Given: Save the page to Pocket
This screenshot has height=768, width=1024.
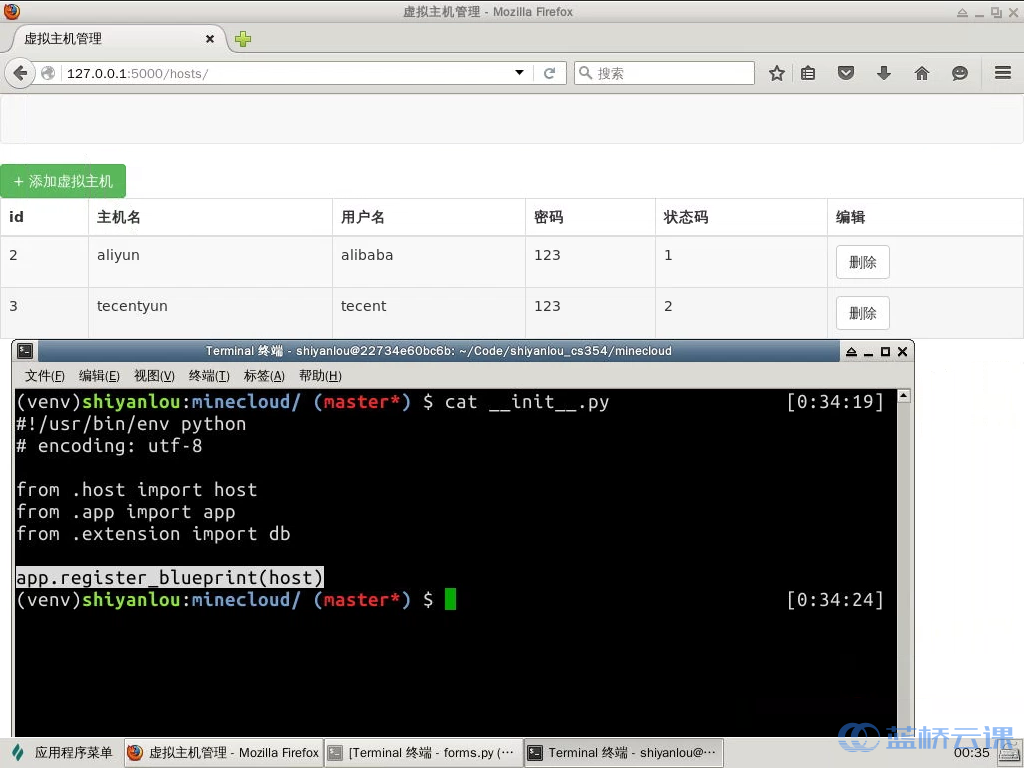Looking at the screenshot, I should click(x=846, y=72).
